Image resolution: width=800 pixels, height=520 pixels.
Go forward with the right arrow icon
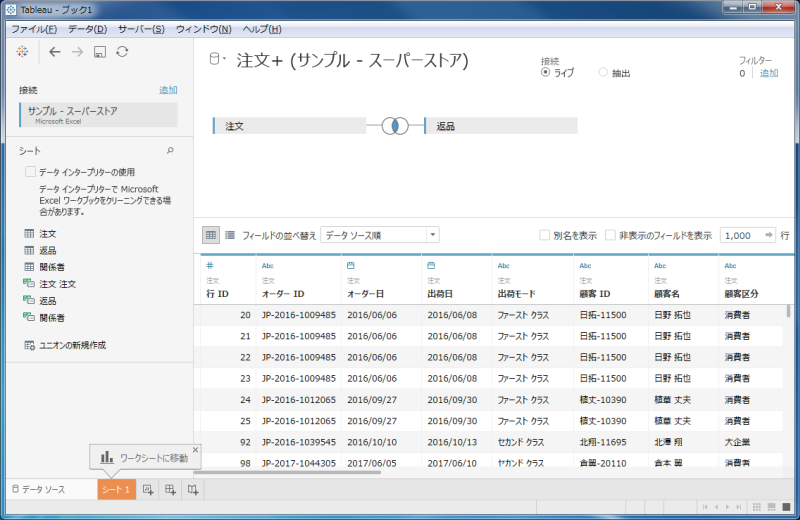coord(77,52)
